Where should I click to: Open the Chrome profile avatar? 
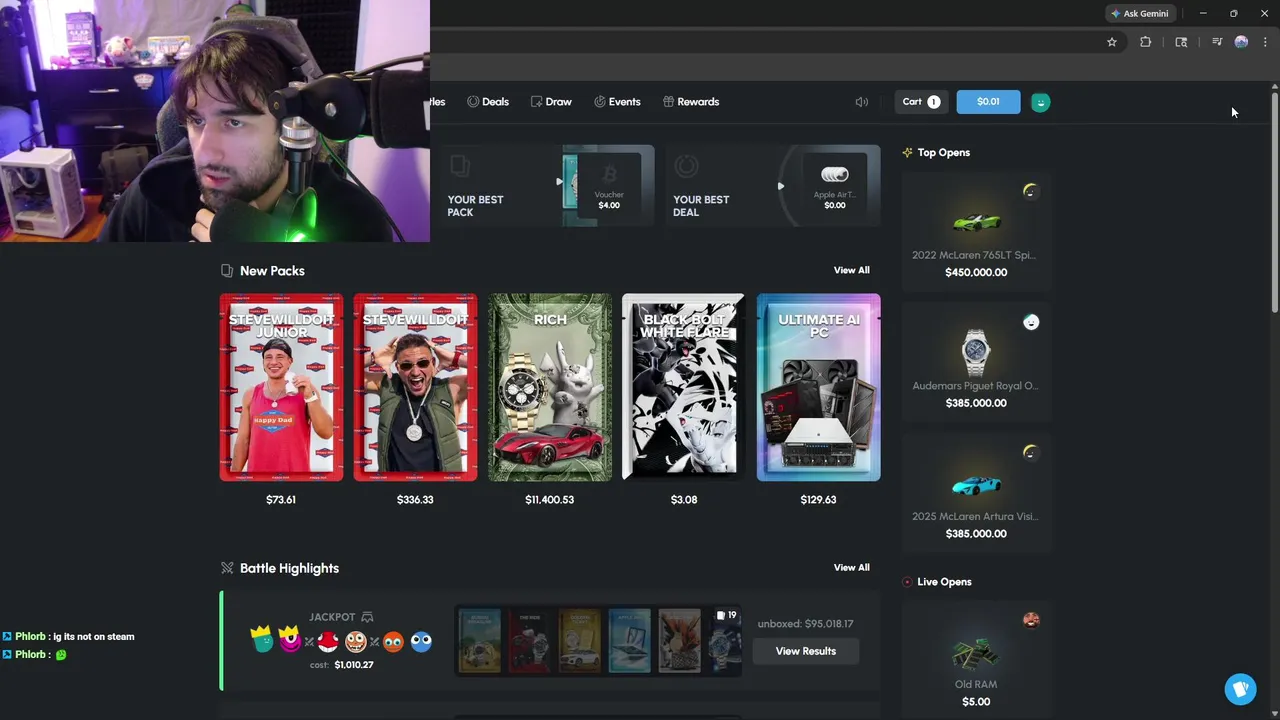coord(1241,42)
